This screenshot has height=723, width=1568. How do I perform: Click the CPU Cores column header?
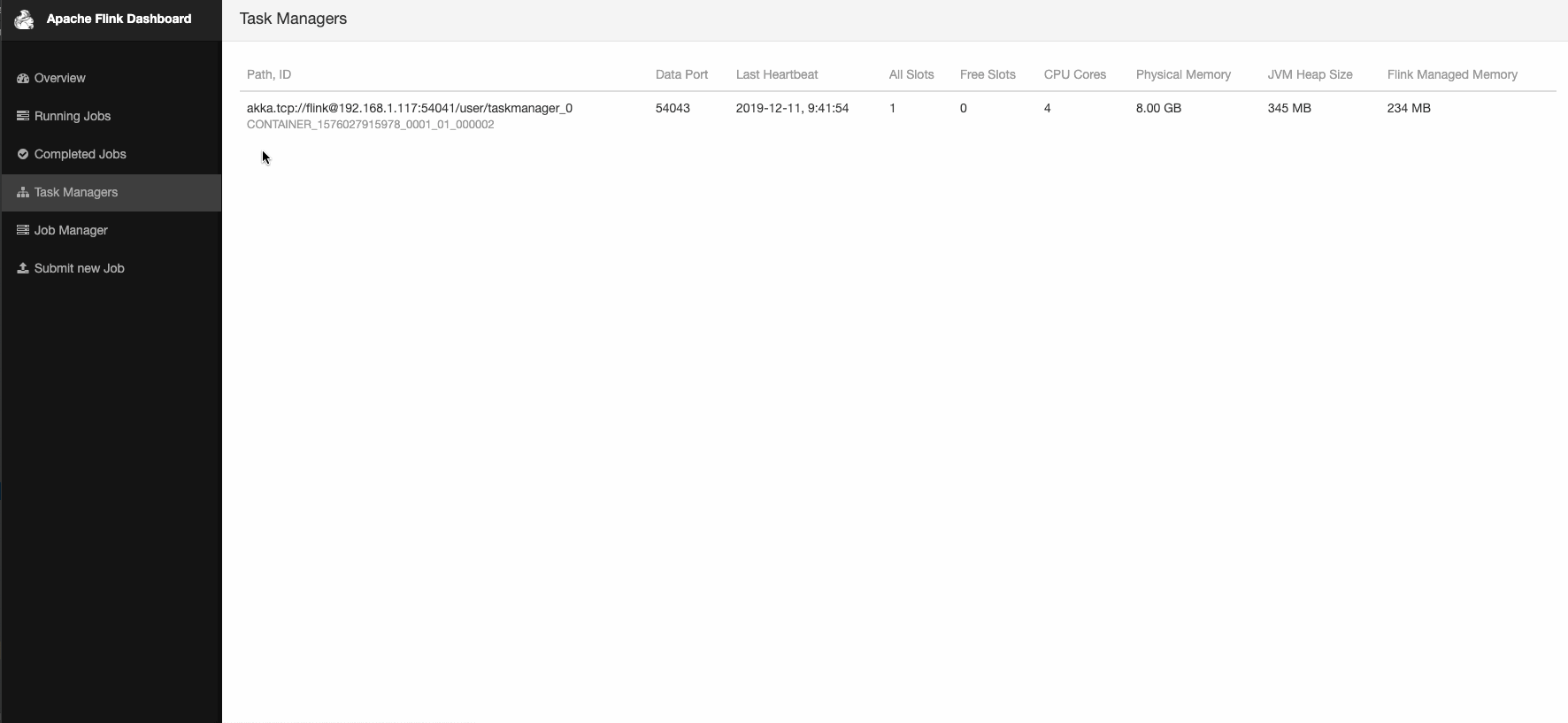pos(1075,74)
